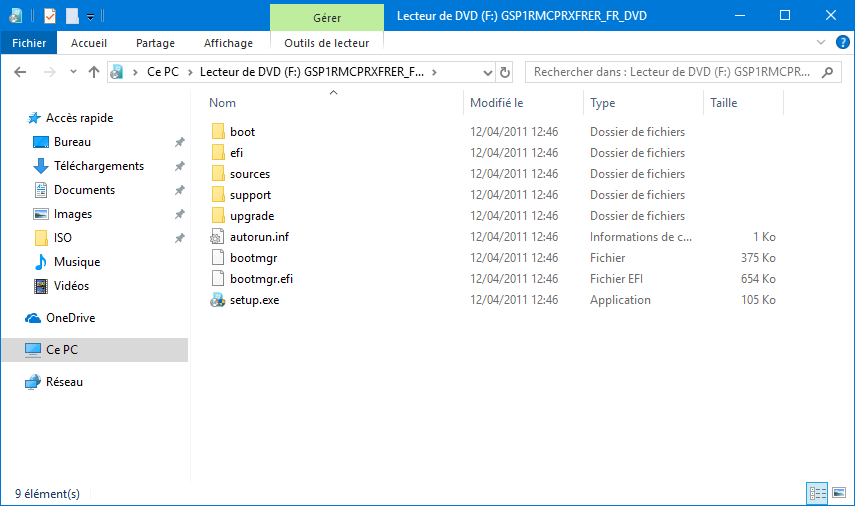
Task: Go up one folder level
Action: pyautogui.click(x=94, y=72)
